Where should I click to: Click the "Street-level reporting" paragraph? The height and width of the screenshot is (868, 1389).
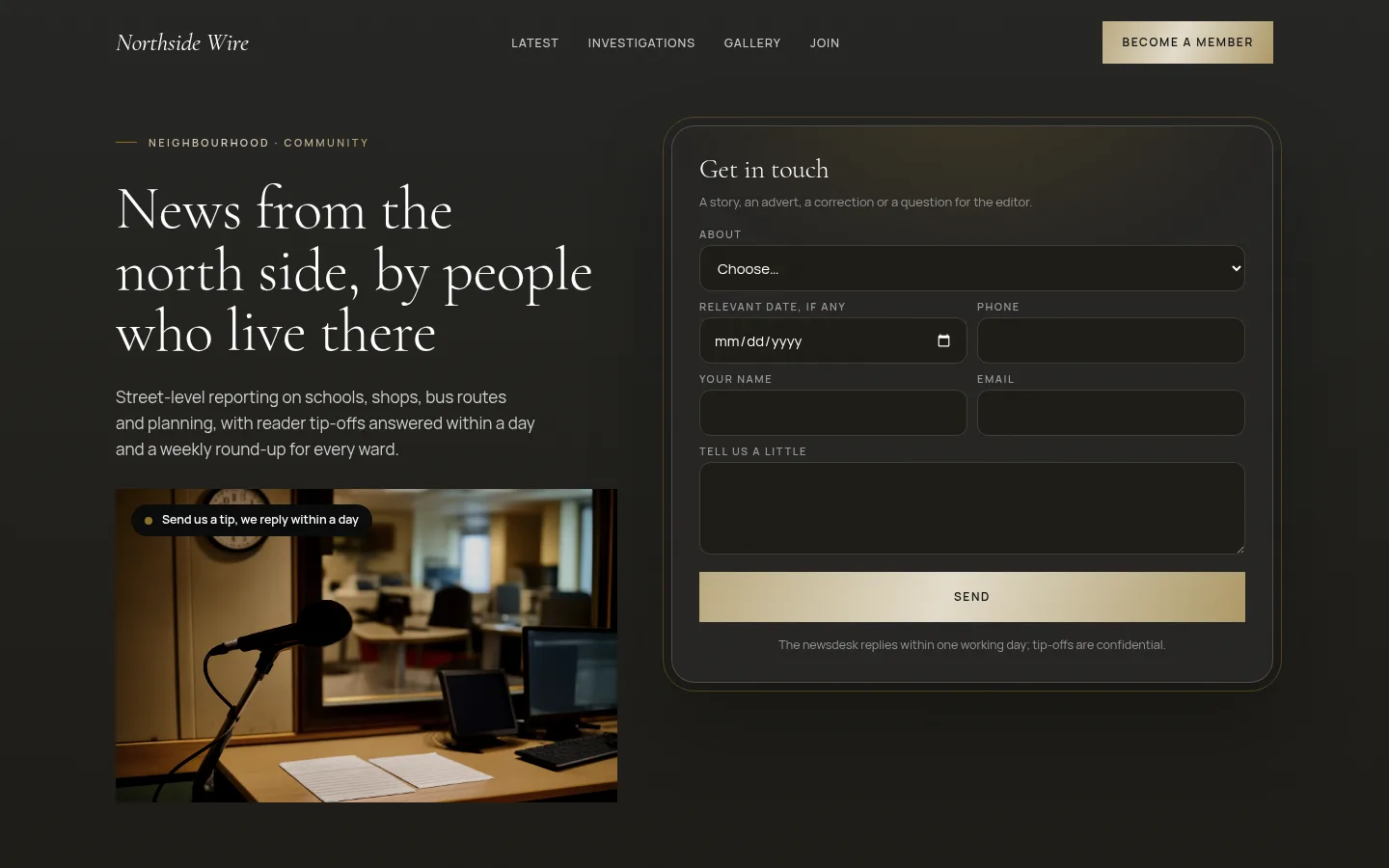(x=325, y=423)
